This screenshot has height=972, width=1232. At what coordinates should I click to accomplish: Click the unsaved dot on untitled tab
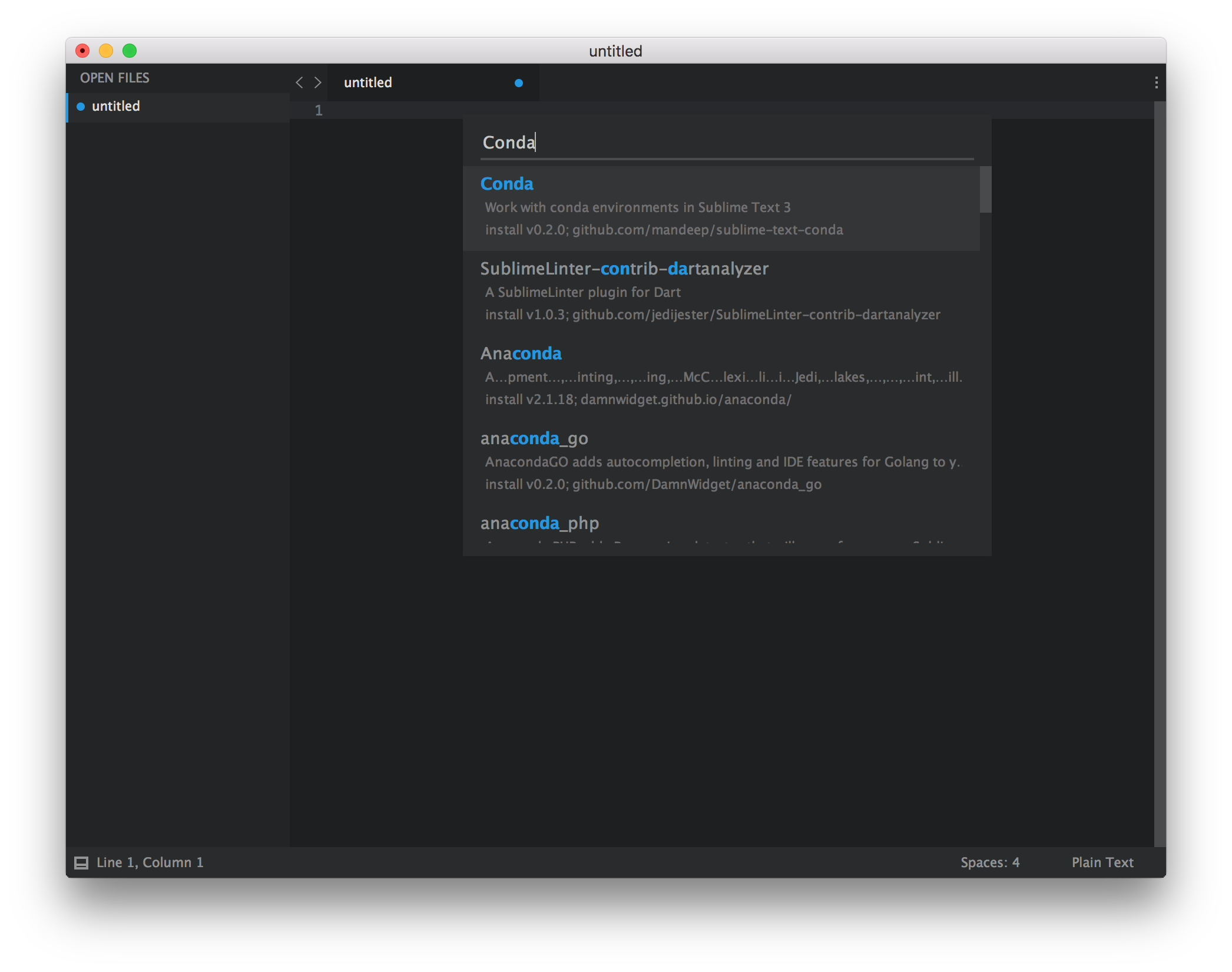pyautogui.click(x=518, y=83)
